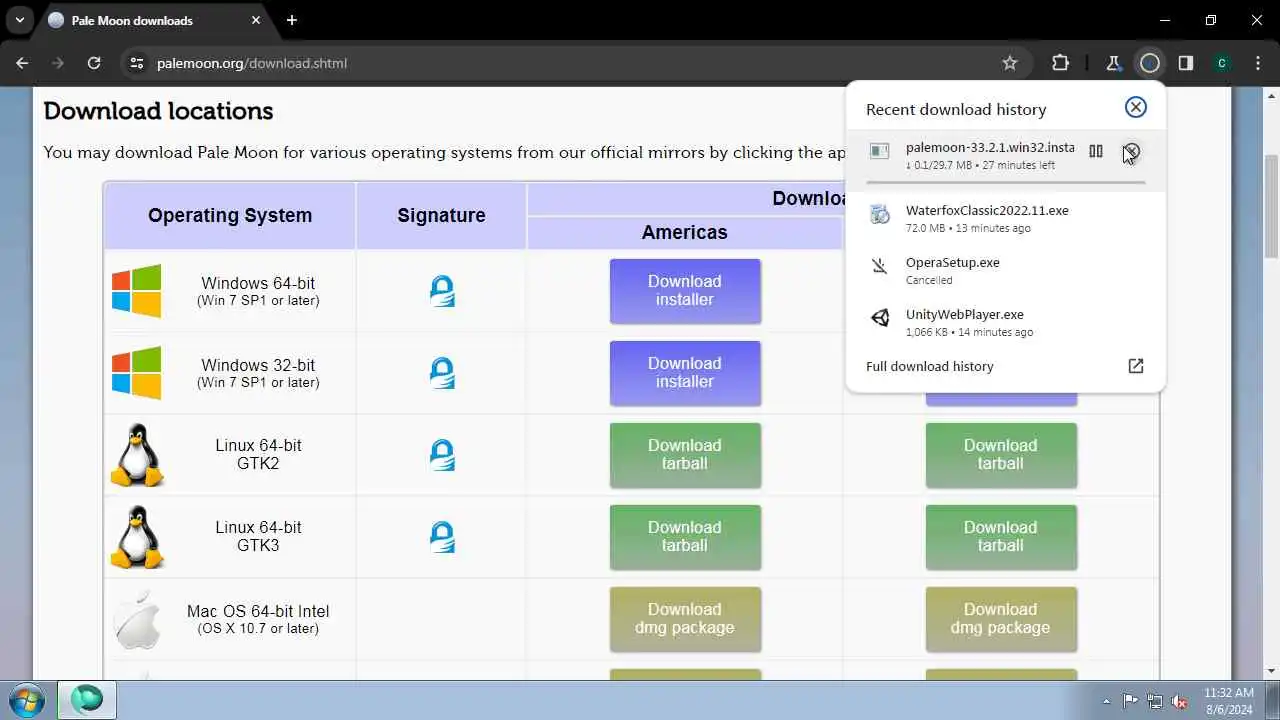This screenshot has height=720, width=1280.
Task: Open UnityWebPlayer.exe from download history
Action: coord(1006,322)
